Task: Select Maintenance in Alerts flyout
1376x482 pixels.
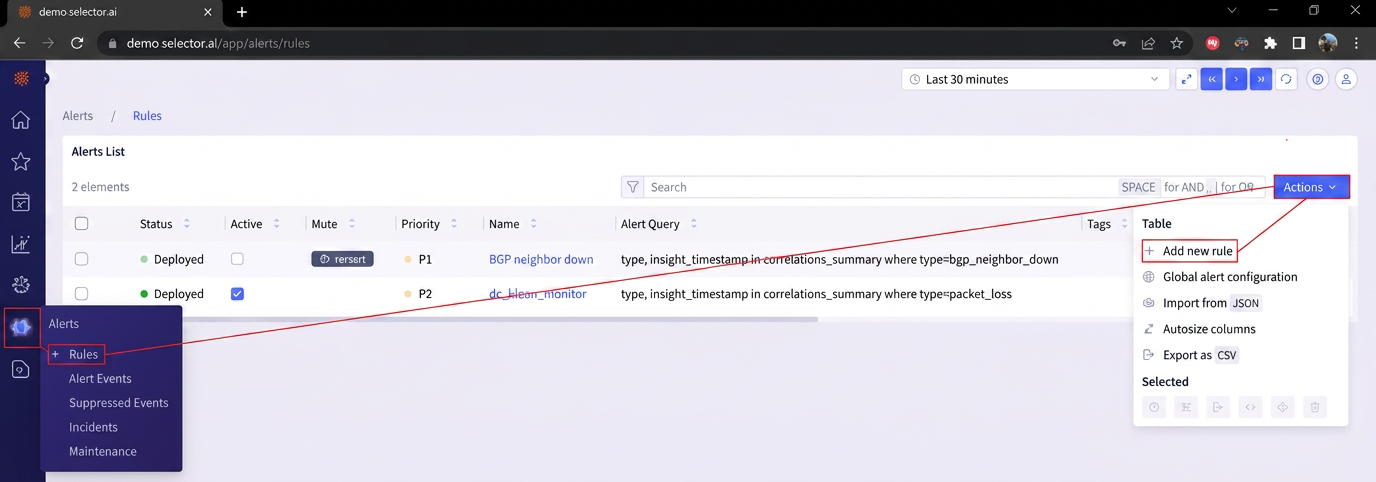Action: pyautogui.click(x=103, y=451)
